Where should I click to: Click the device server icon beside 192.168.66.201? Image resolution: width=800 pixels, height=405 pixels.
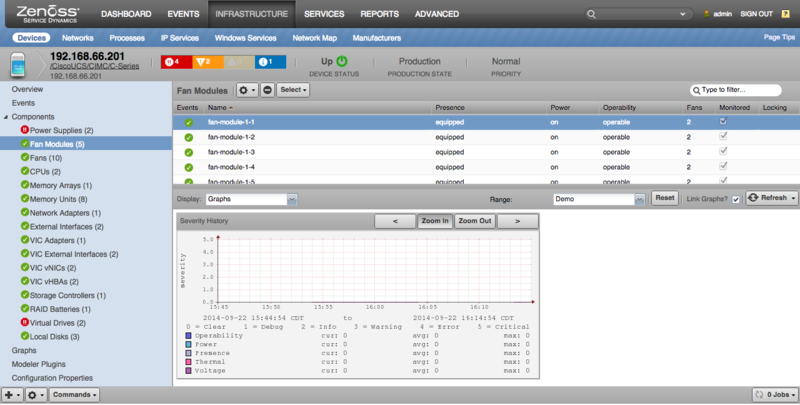click(18, 65)
